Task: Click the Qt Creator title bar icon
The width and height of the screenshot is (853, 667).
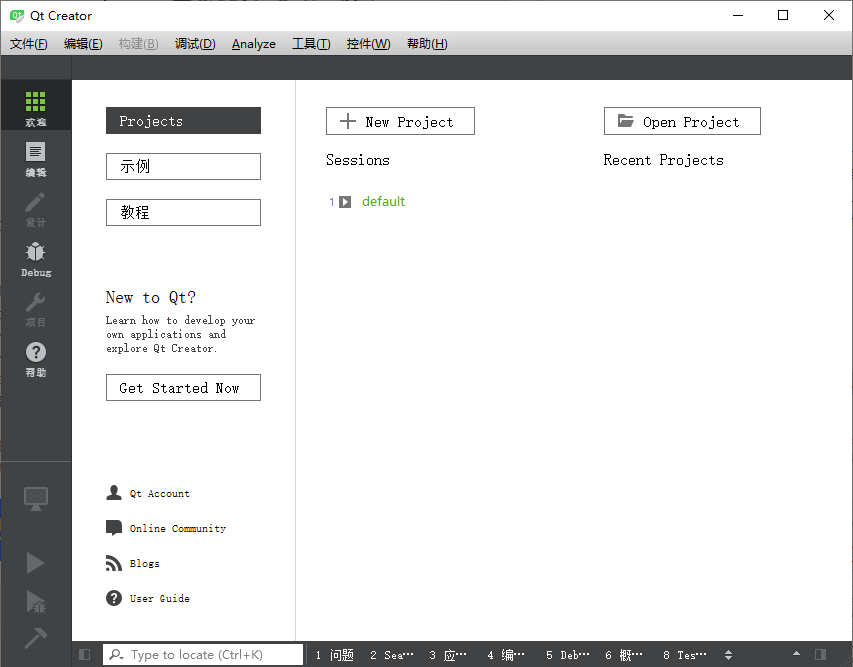Action: pos(17,15)
